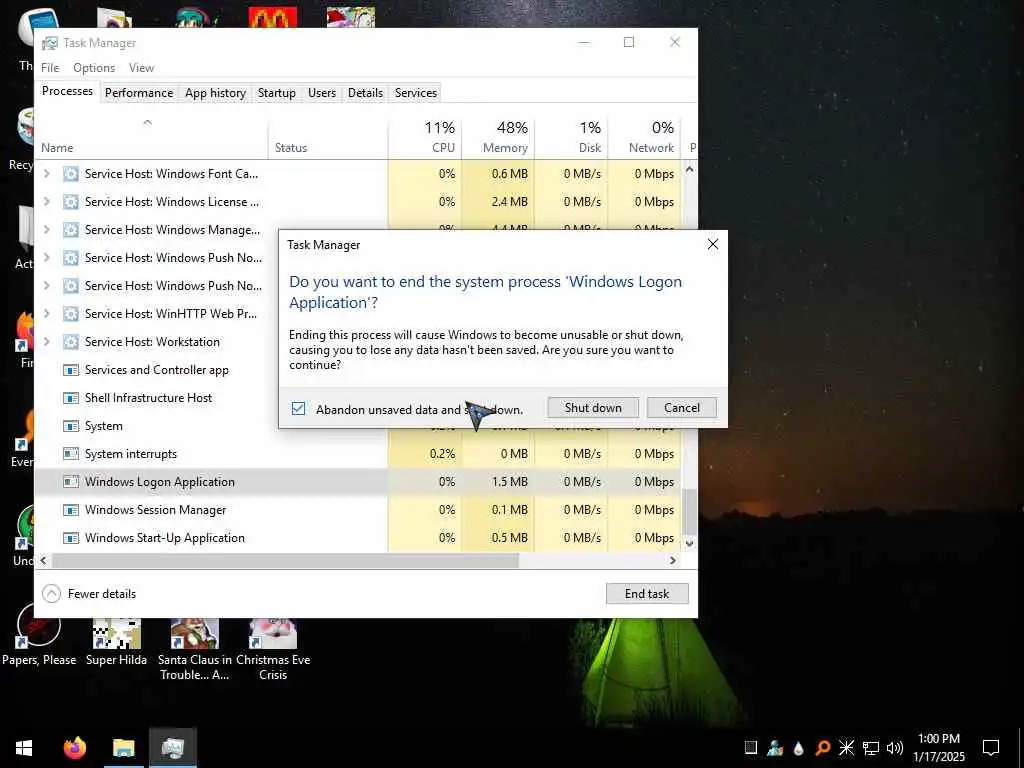Launch Firefox from the taskbar
The image size is (1024, 768).
pos(74,748)
